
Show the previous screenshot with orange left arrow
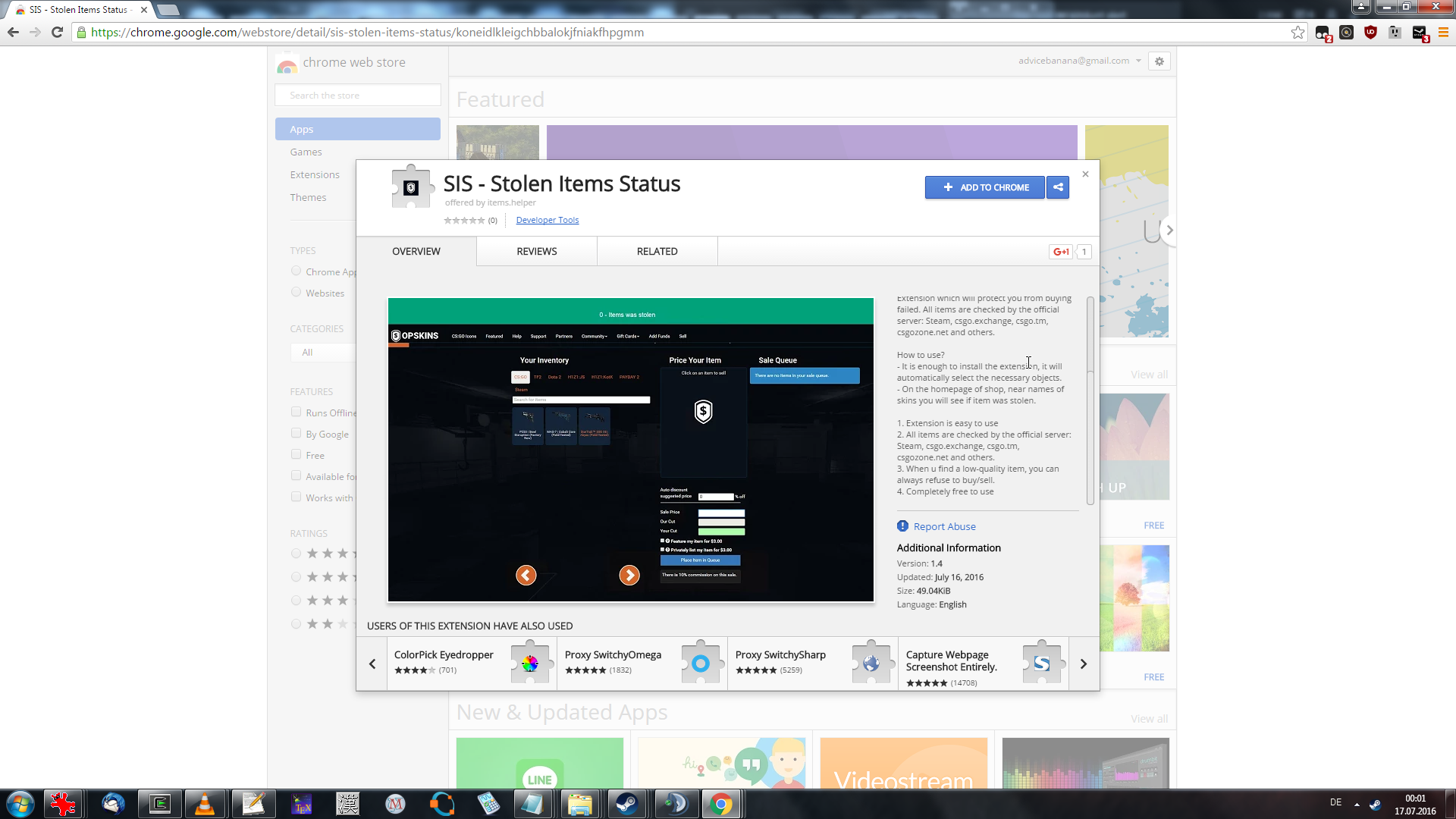click(x=526, y=576)
